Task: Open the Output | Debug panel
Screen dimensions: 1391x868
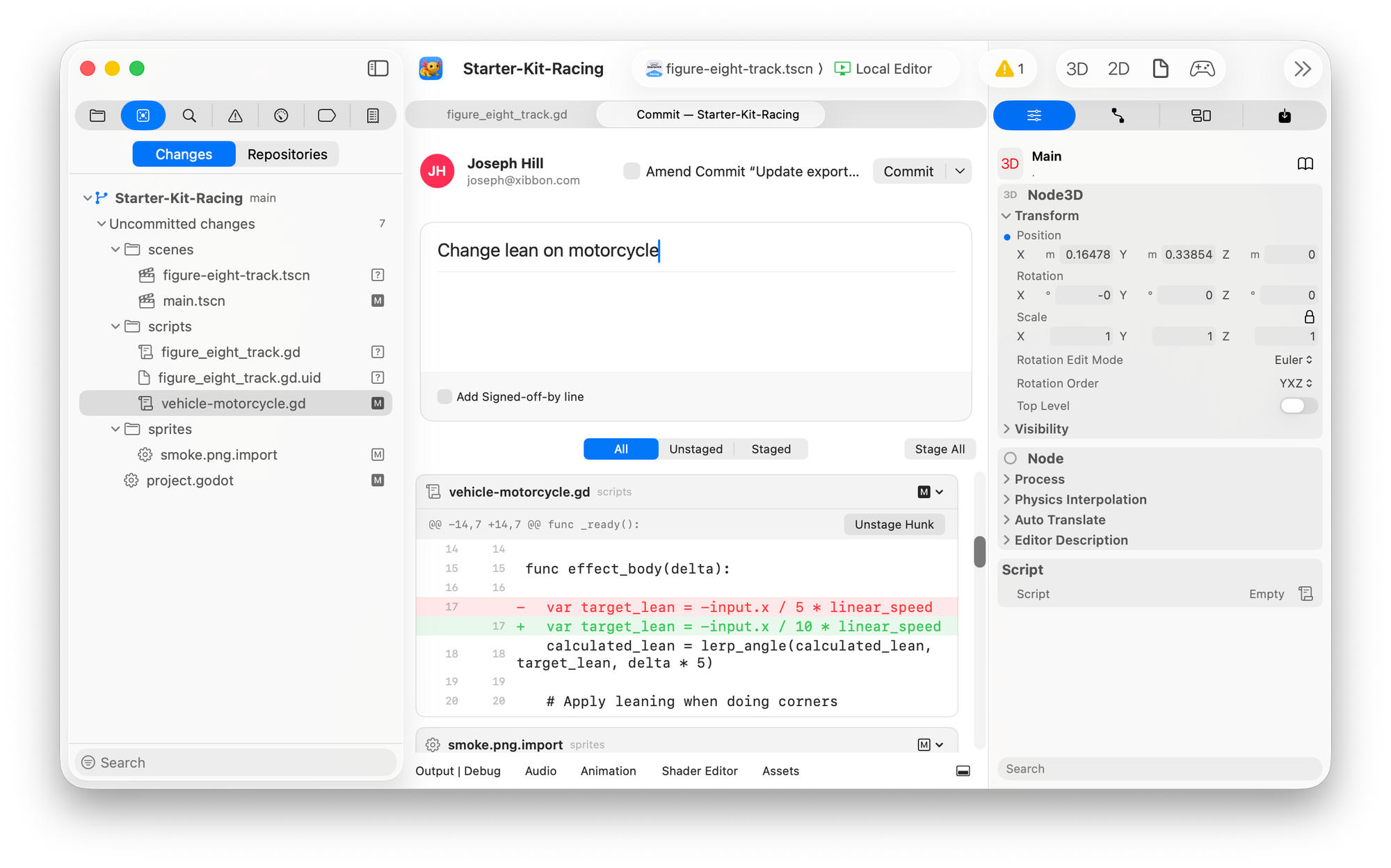Action: click(458, 771)
